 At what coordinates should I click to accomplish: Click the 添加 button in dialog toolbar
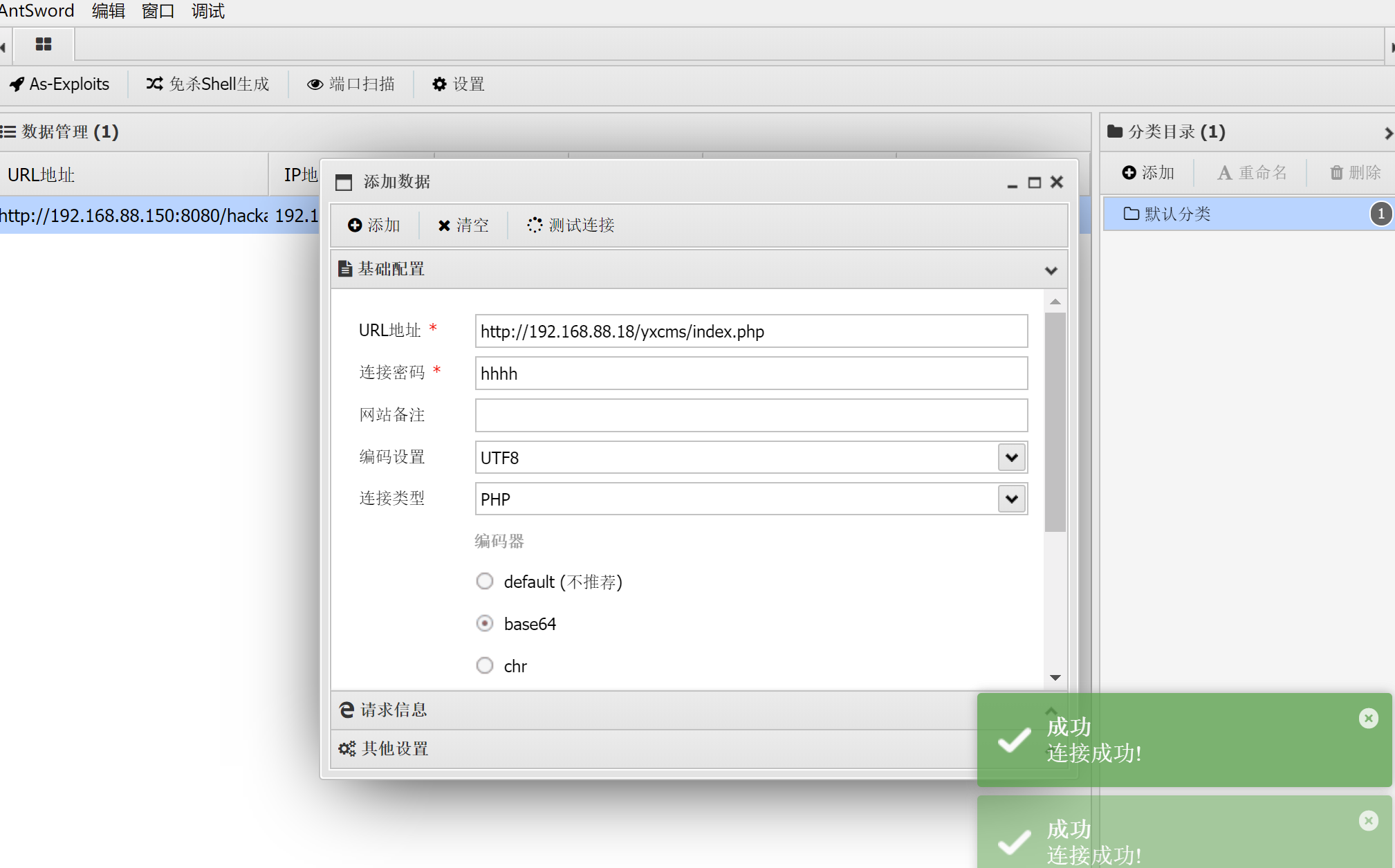click(x=374, y=225)
